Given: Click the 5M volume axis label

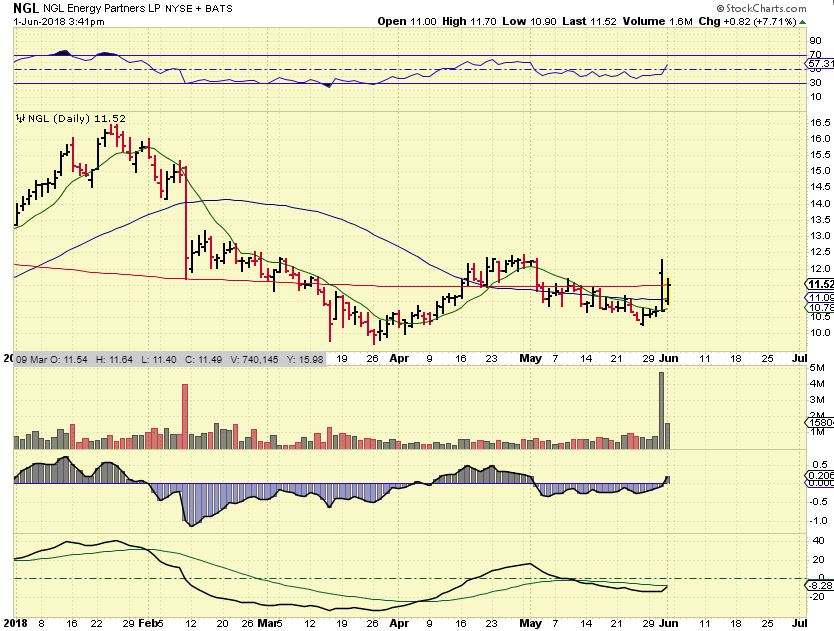Looking at the screenshot, I should 817,368.
